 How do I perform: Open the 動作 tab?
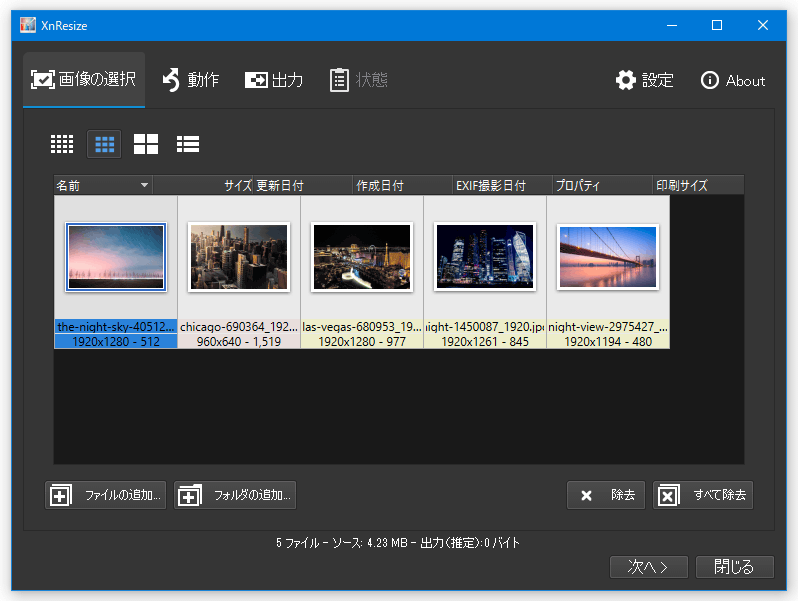191,80
